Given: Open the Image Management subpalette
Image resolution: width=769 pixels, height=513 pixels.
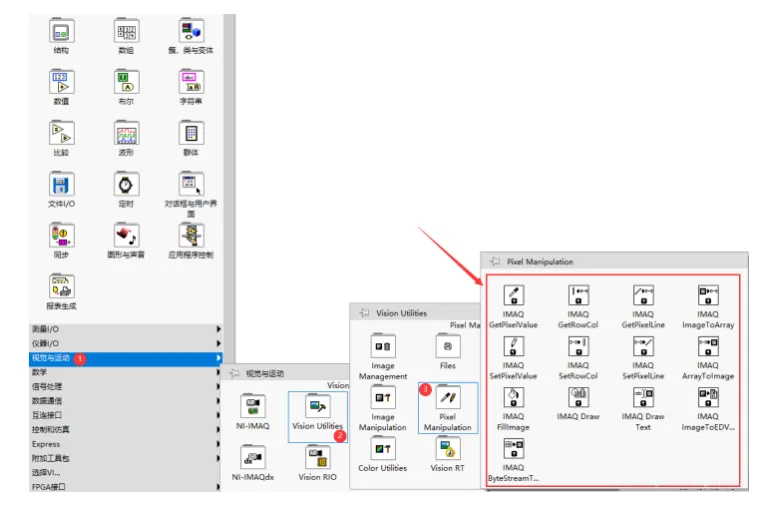Looking at the screenshot, I should point(383,346).
